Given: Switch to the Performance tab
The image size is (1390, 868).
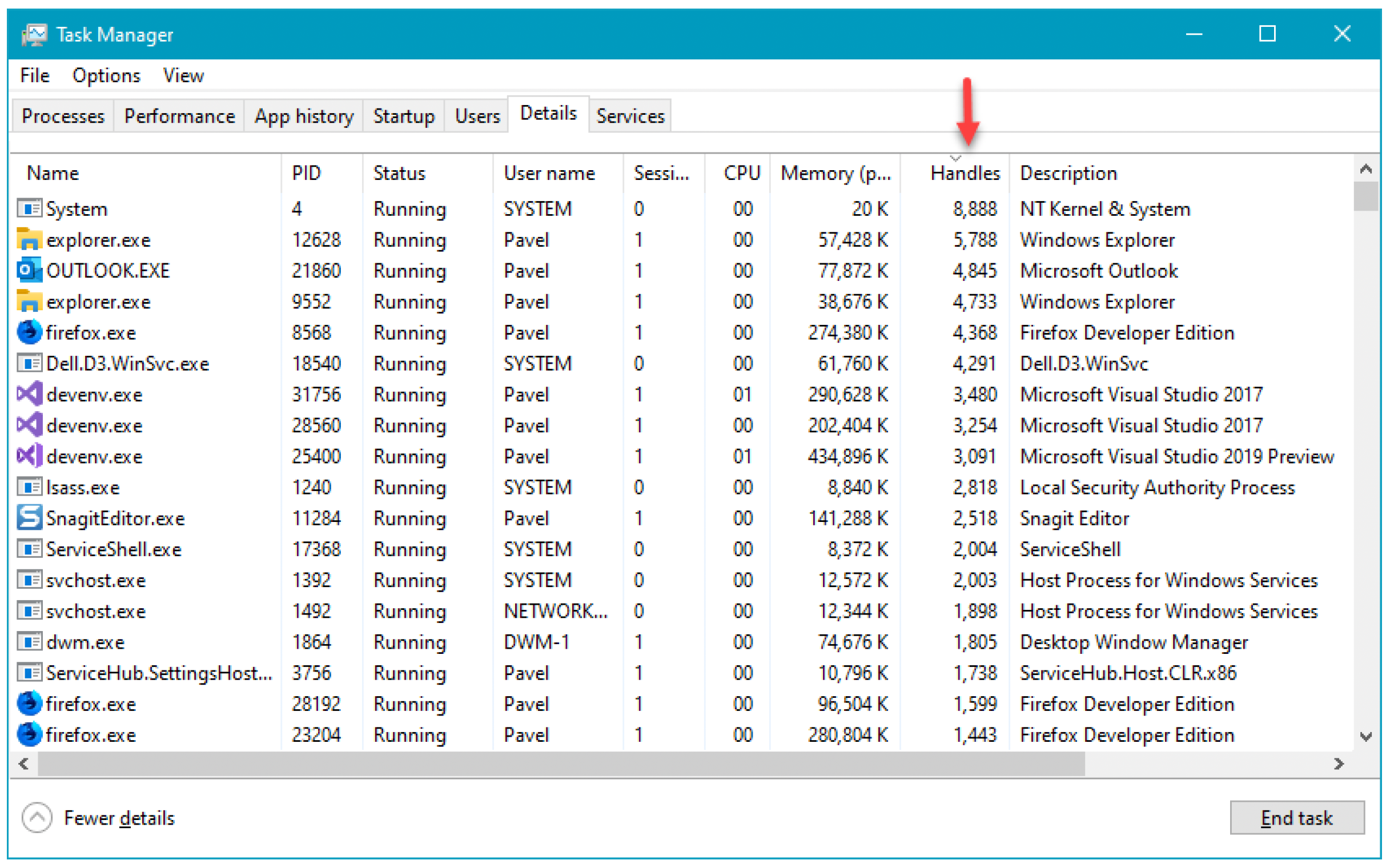Looking at the screenshot, I should [x=180, y=116].
